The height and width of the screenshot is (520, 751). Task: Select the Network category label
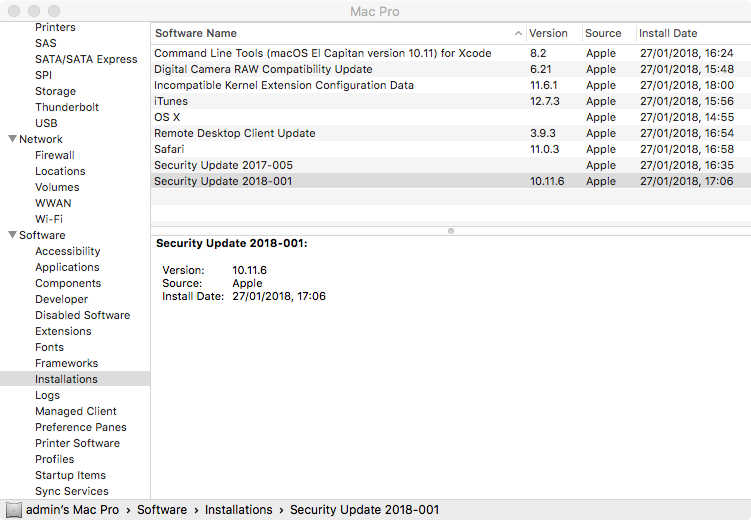(41, 139)
